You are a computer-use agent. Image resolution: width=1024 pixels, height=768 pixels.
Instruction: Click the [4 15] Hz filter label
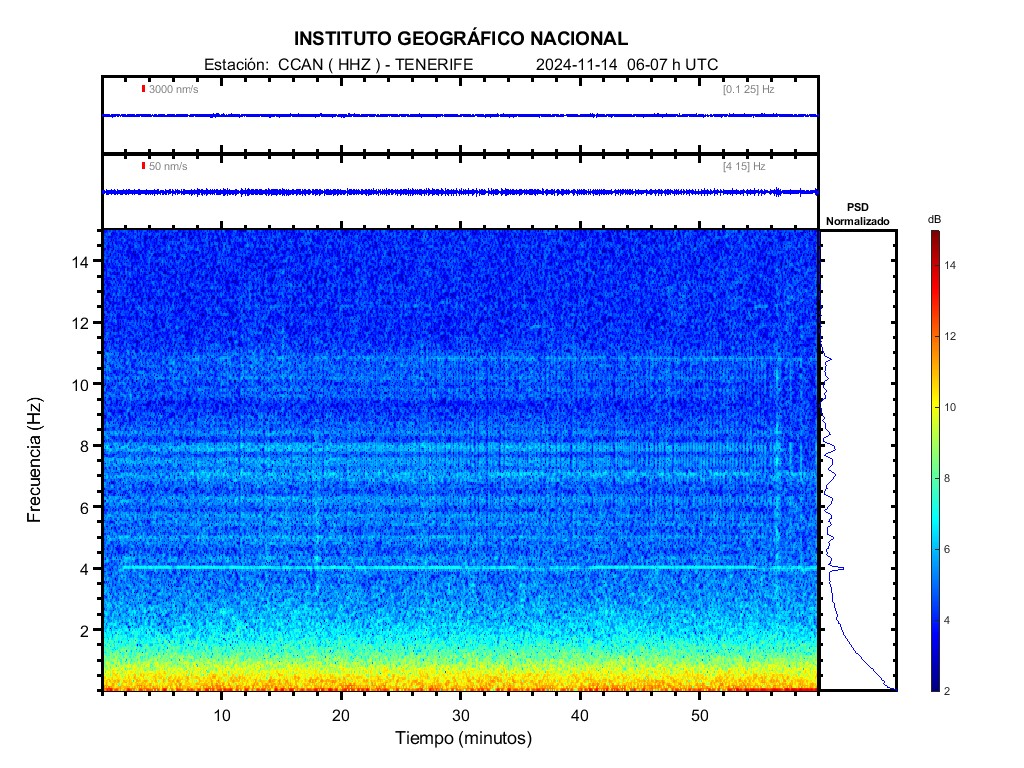[744, 167]
